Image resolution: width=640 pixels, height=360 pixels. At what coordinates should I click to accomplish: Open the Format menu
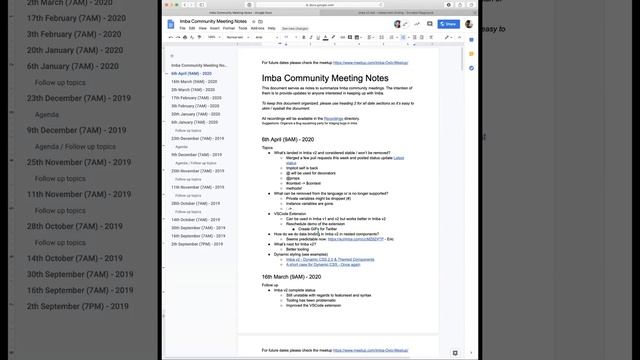pos(229,29)
